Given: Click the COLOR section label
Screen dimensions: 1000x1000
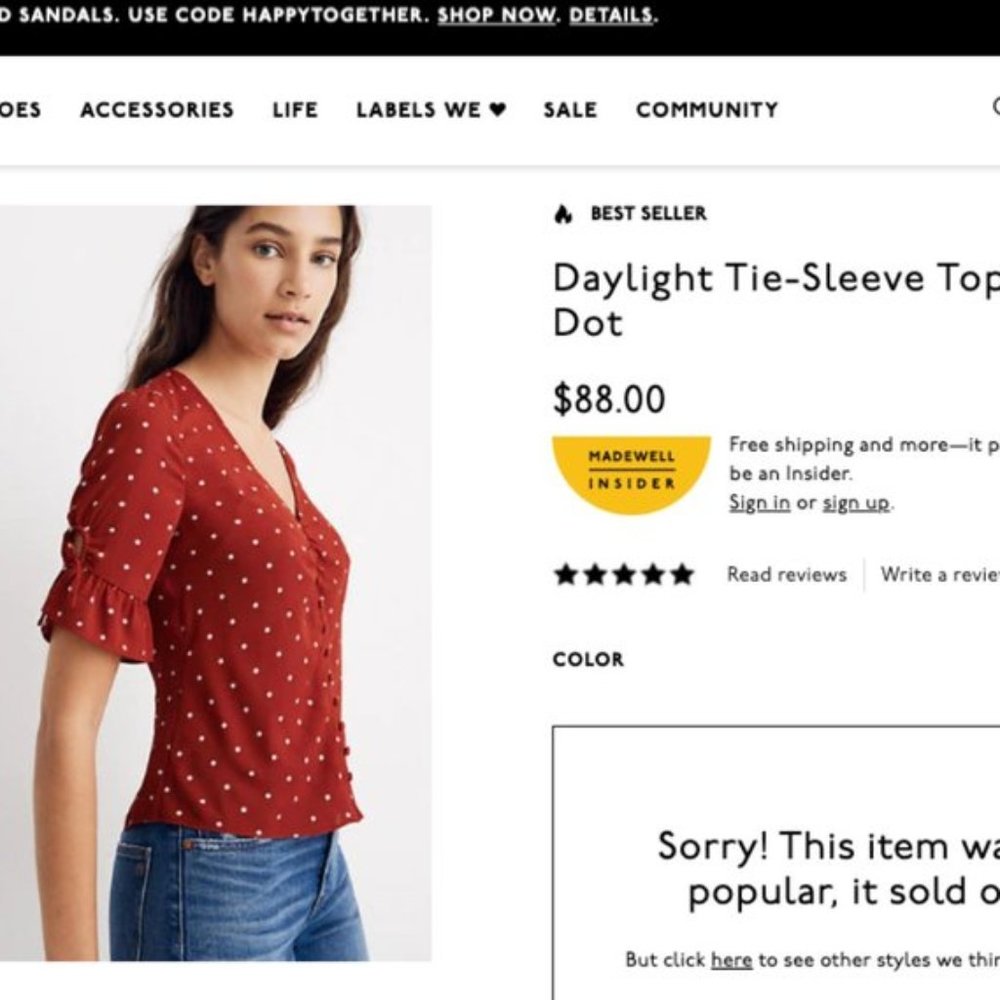Looking at the screenshot, I should [587, 659].
